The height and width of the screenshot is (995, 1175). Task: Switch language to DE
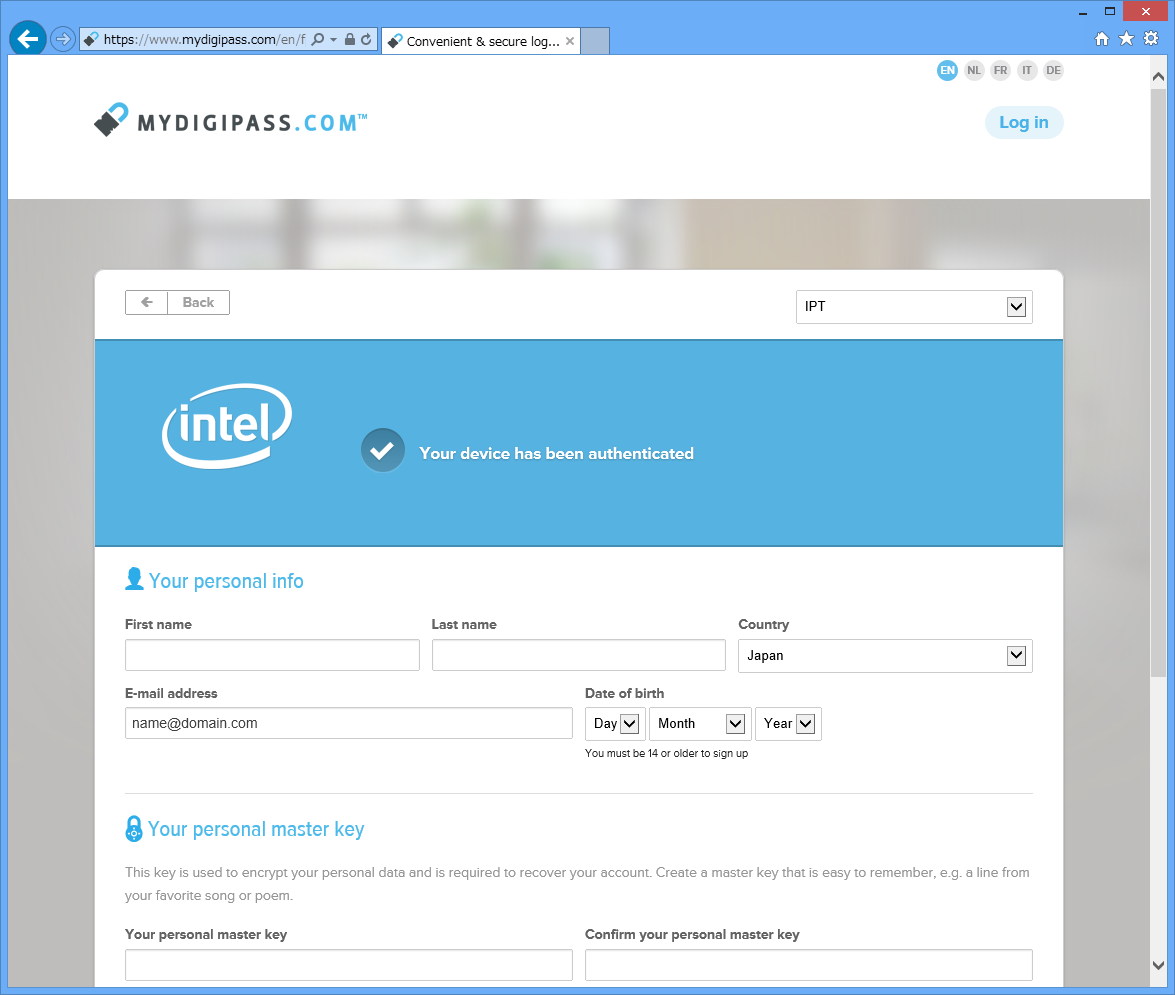click(1053, 70)
